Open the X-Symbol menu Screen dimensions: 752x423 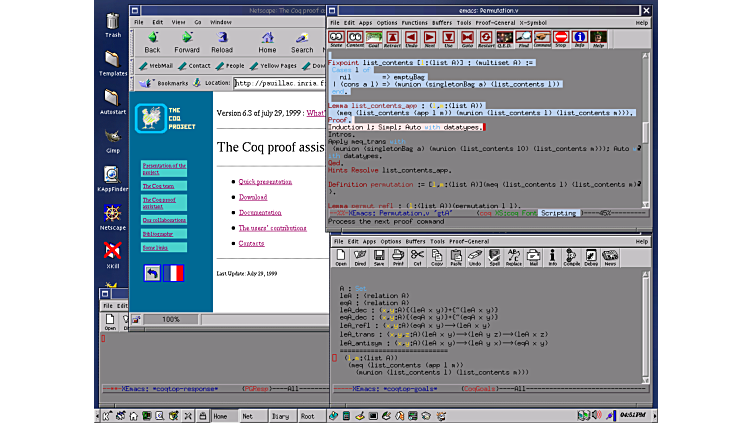click(531, 21)
